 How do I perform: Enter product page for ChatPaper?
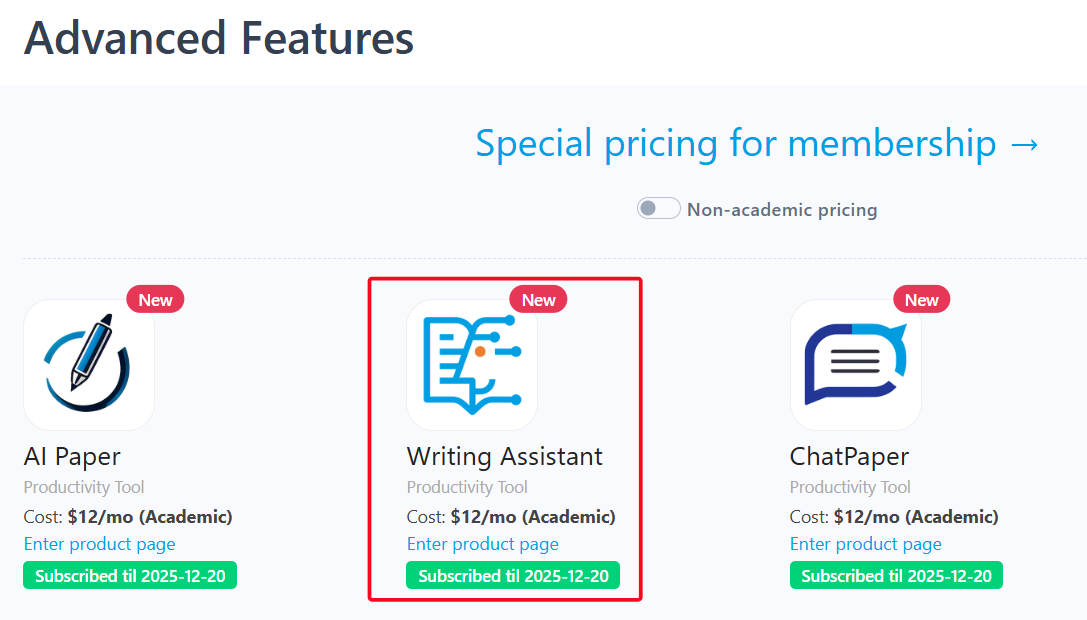point(865,544)
